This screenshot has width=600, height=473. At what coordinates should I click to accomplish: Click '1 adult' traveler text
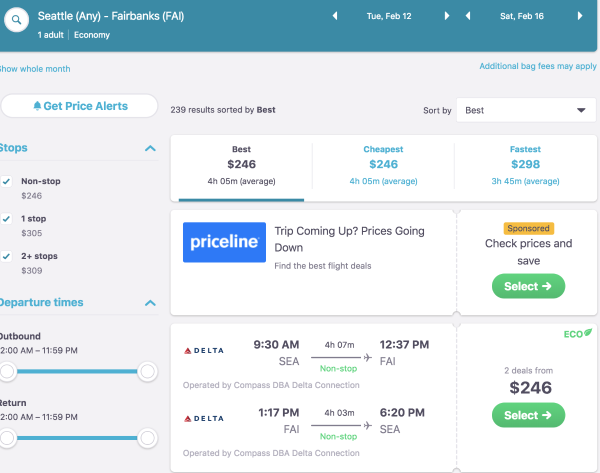(x=51, y=35)
